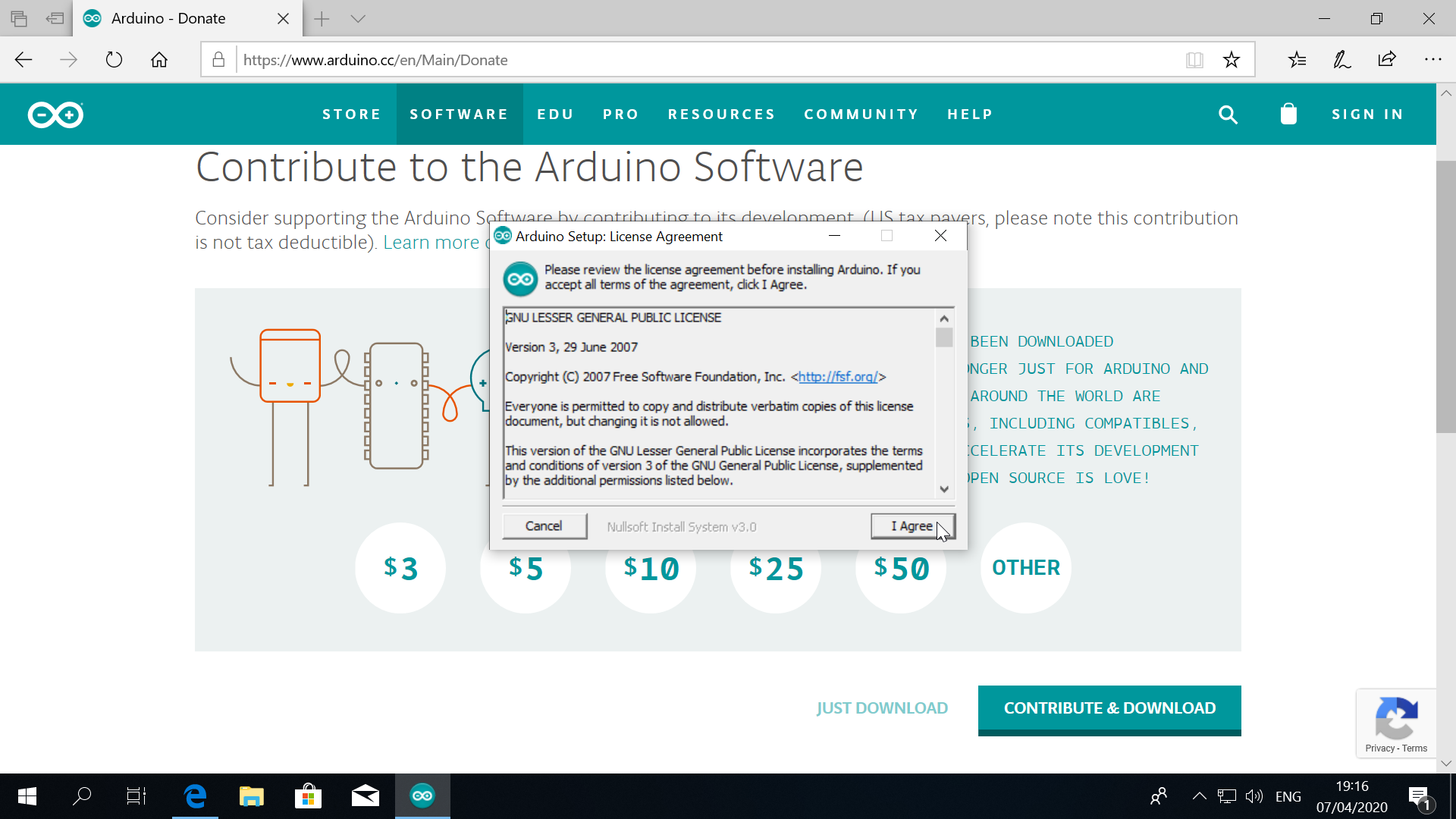Click the browser address bar URL

click(x=375, y=60)
